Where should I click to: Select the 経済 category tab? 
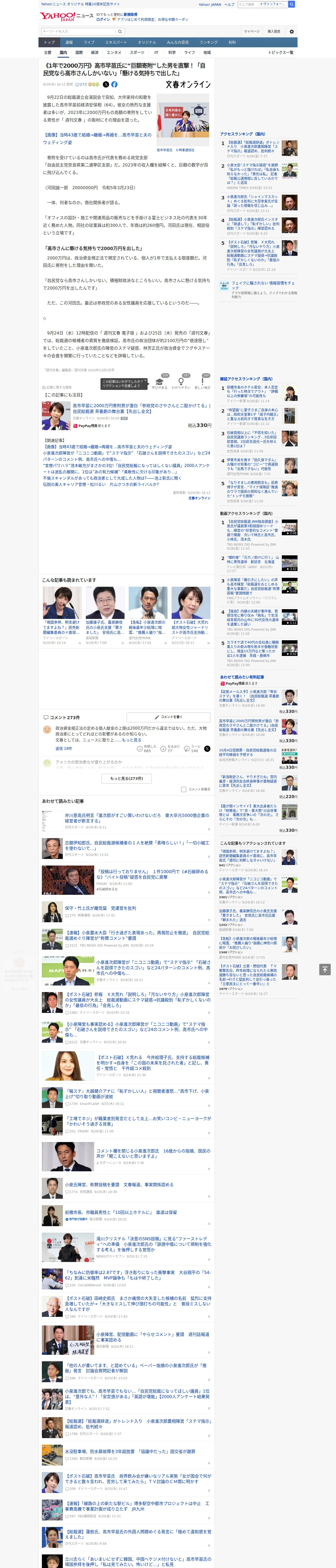point(94,52)
